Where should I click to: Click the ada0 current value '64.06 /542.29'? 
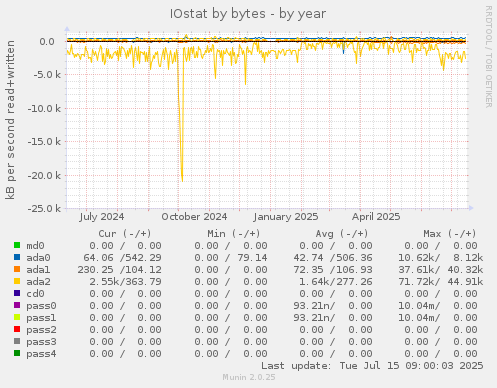[122, 258]
